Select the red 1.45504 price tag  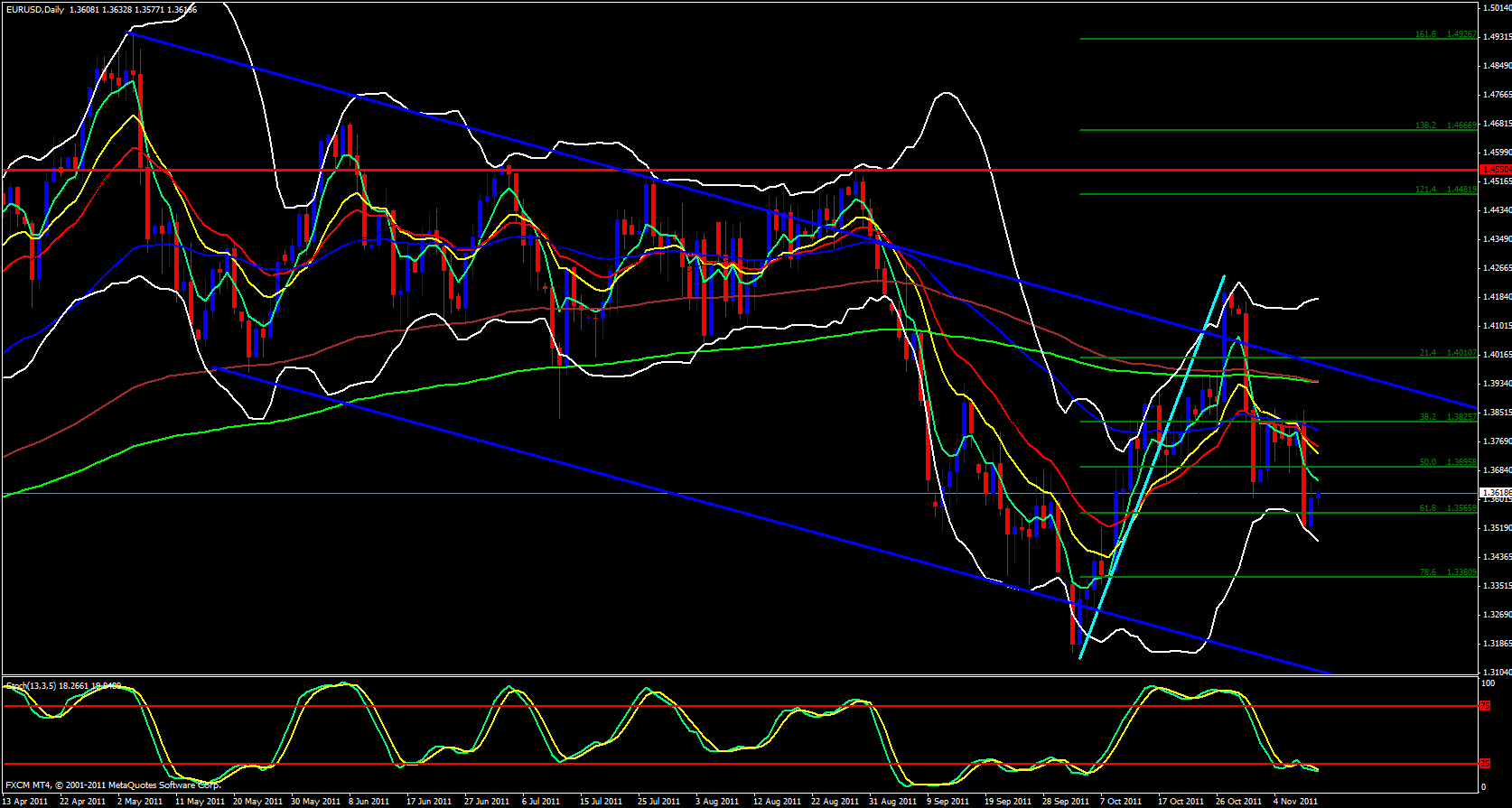[1495, 170]
